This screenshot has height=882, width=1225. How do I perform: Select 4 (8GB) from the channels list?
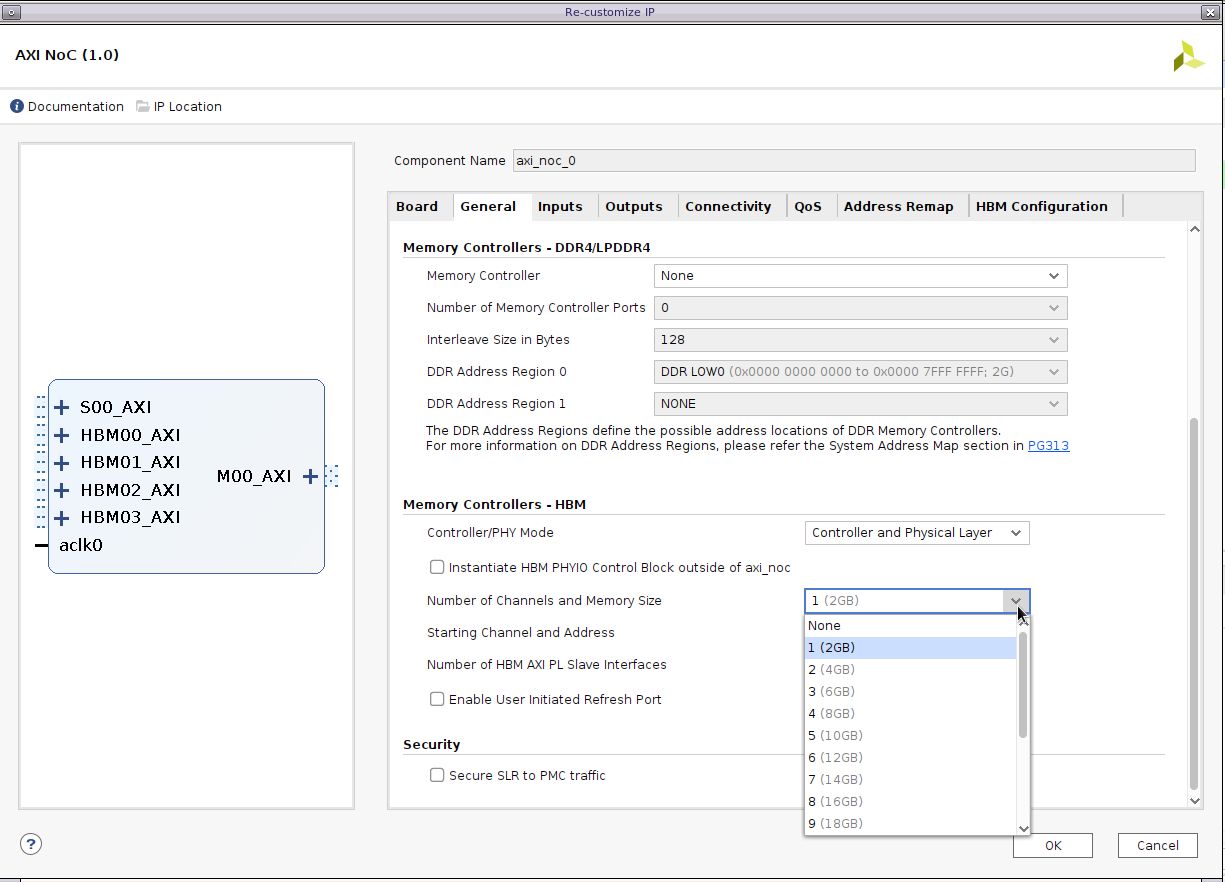tap(832, 713)
